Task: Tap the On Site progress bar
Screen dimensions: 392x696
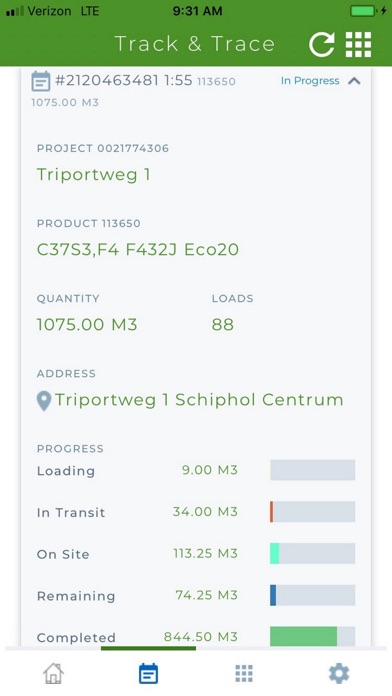Action: (x=313, y=554)
